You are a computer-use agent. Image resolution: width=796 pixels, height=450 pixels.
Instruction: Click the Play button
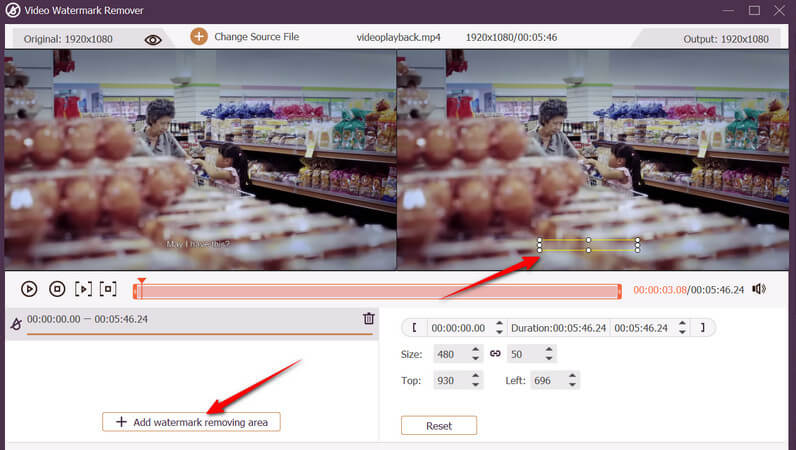(x=29, y=289)
